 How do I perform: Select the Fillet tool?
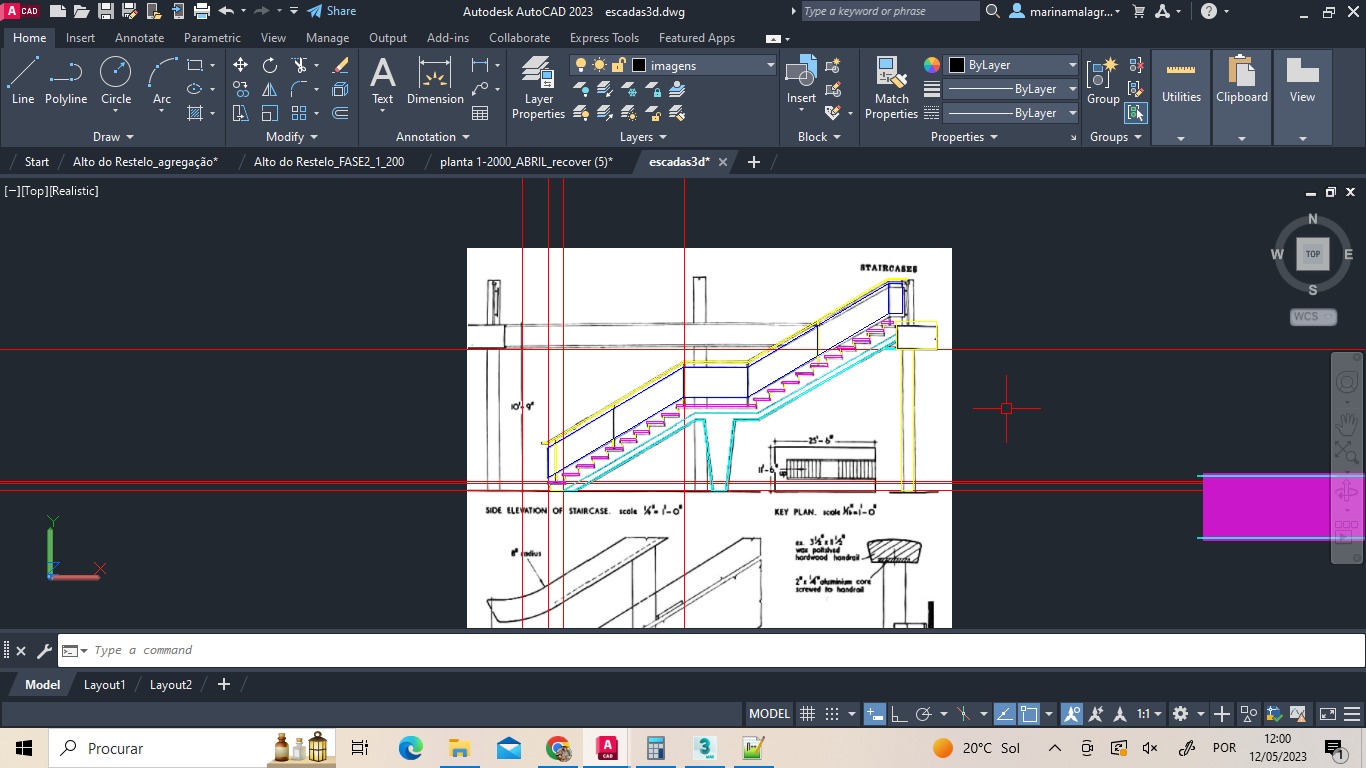(x=299, y=89)
